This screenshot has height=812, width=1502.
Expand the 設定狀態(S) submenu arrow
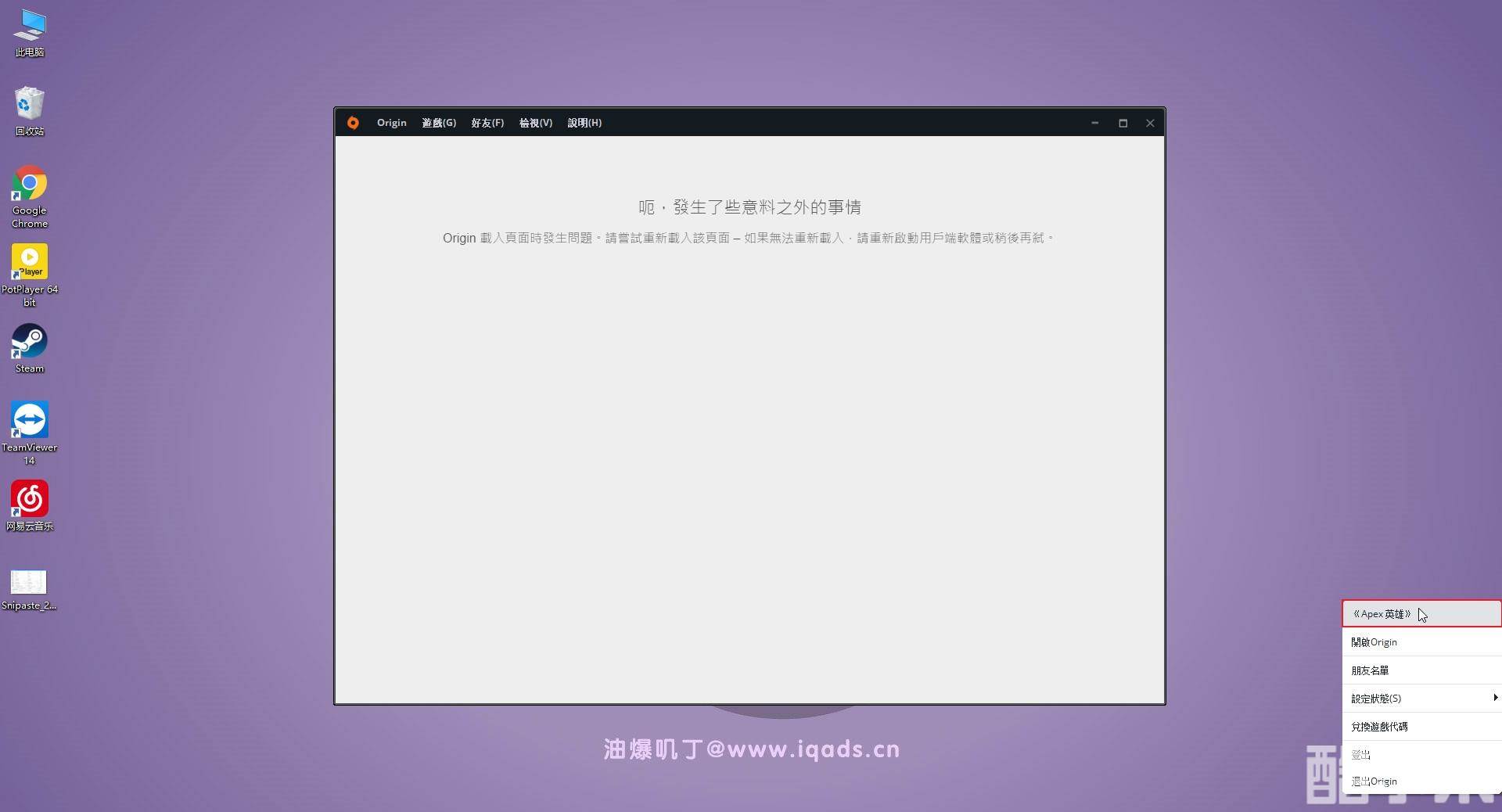coord(1495,698)
